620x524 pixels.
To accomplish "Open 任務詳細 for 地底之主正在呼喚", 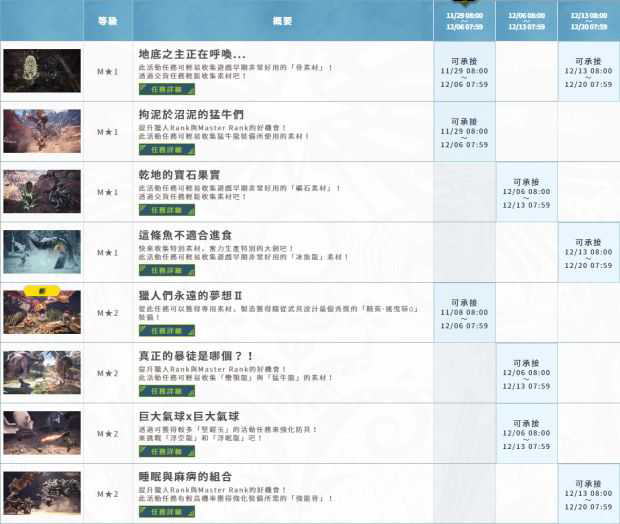I will [160, 90].
